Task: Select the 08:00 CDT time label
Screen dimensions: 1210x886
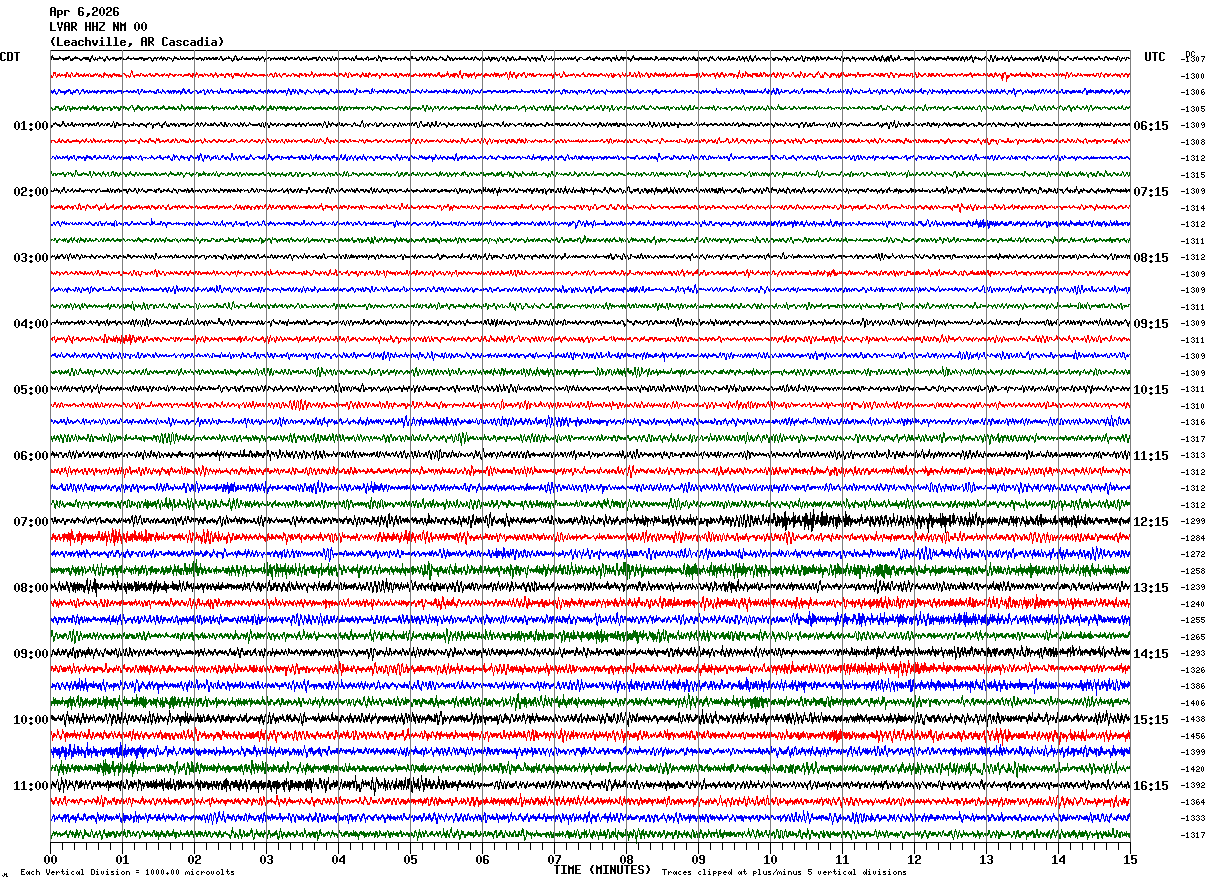Action: 31,588
